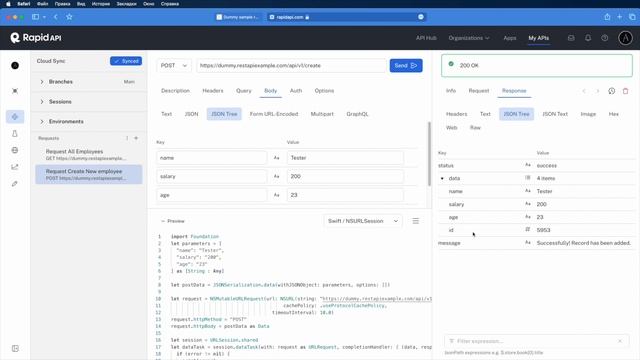The height and width of the screenshot is (360, 640).
Task: Switch to Raw response view
Action: pos(475,127)
